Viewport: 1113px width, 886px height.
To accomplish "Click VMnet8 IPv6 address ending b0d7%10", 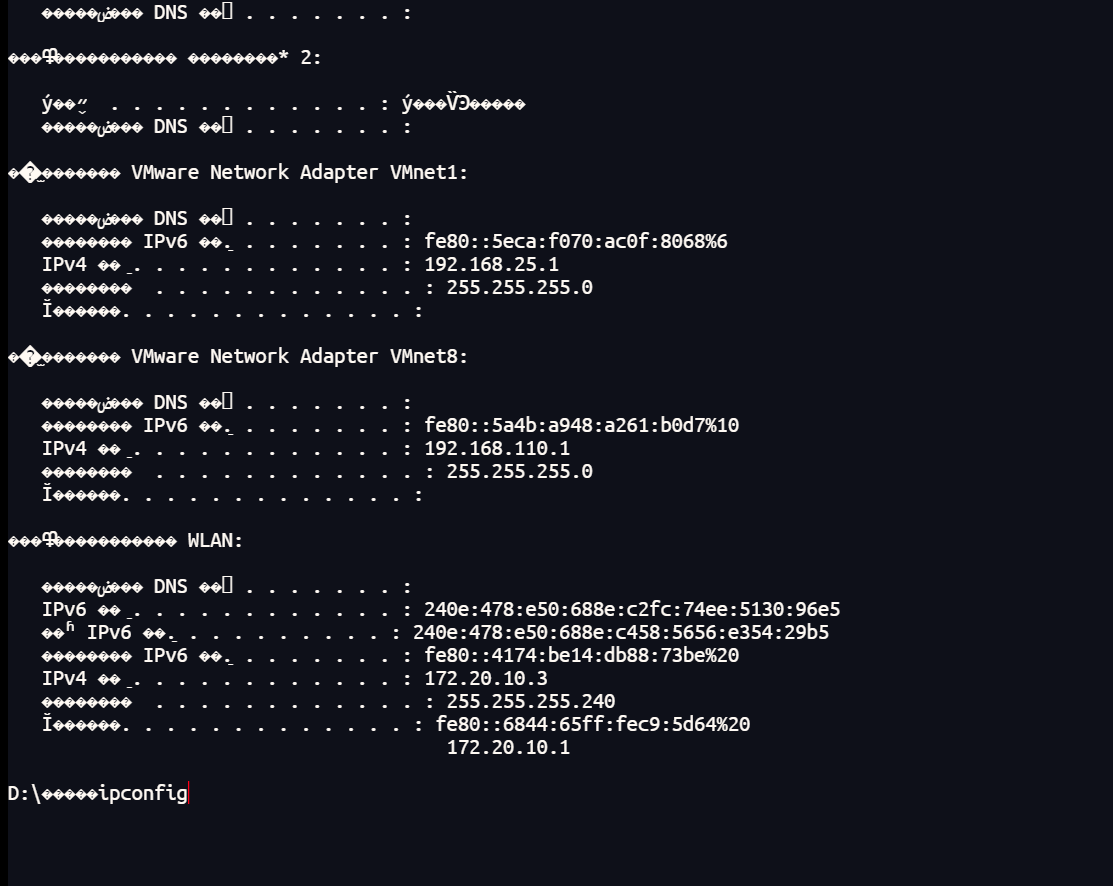I will pyautogui.click(x=581, y=426).
